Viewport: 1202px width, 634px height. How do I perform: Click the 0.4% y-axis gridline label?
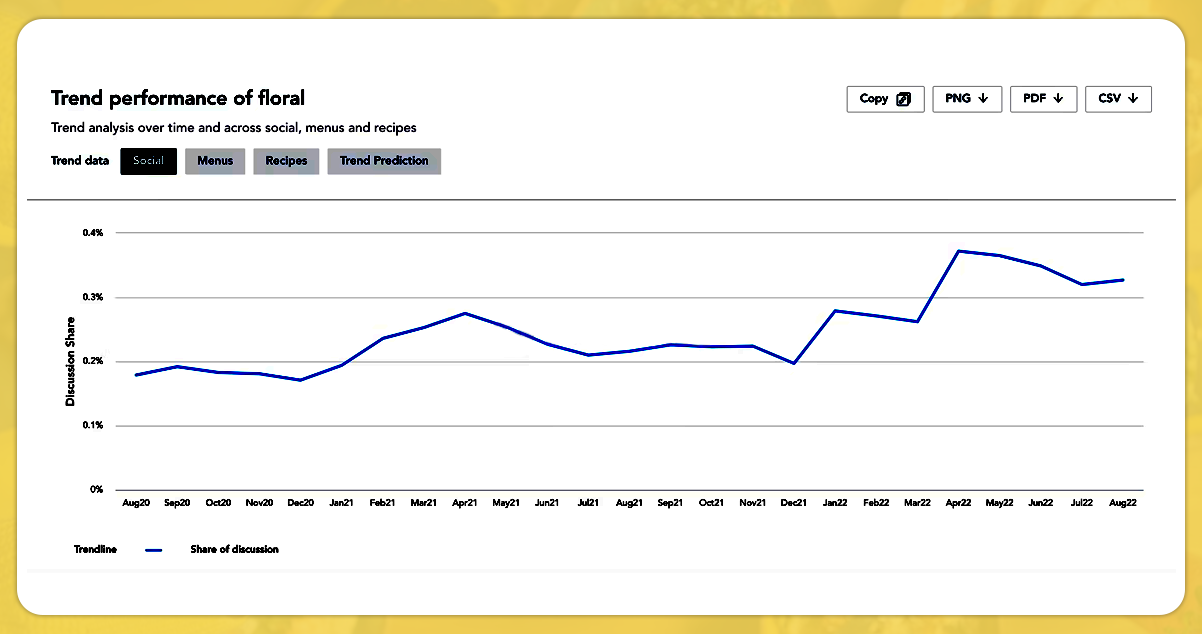[x=93, y=233]
